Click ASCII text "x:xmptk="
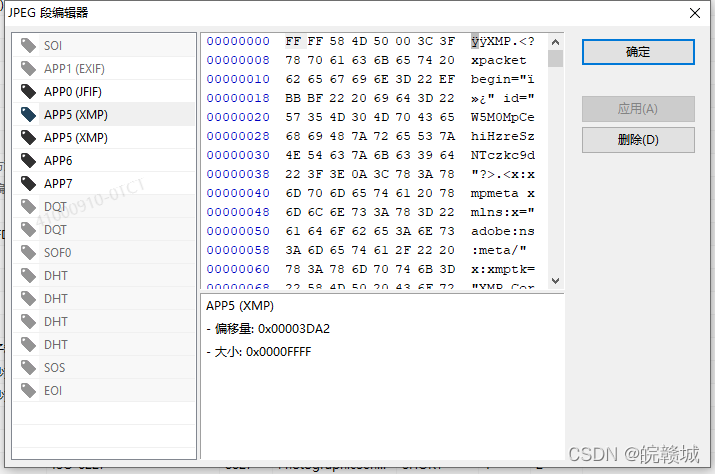 [x=503, y=269]
